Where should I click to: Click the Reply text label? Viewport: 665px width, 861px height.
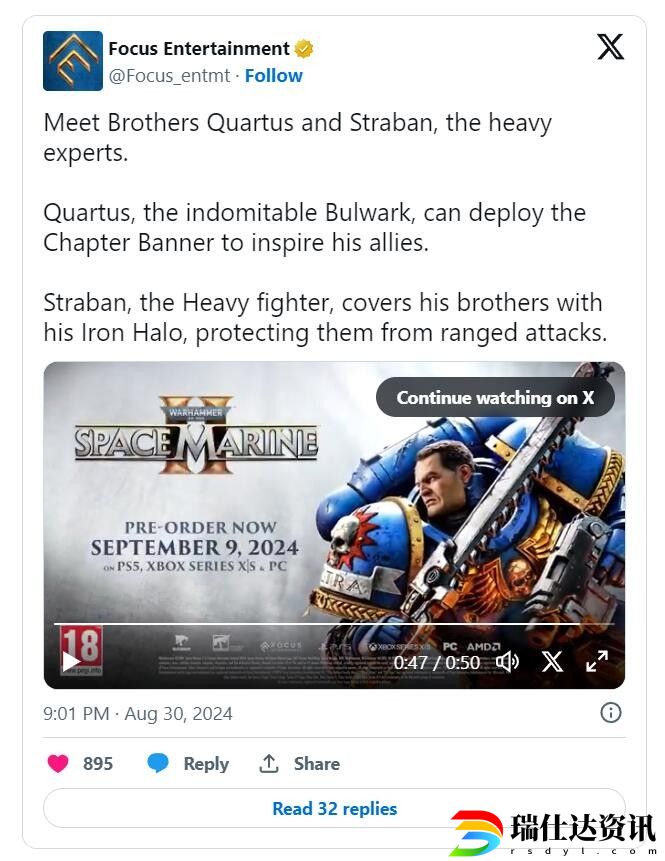click(206, 763)
